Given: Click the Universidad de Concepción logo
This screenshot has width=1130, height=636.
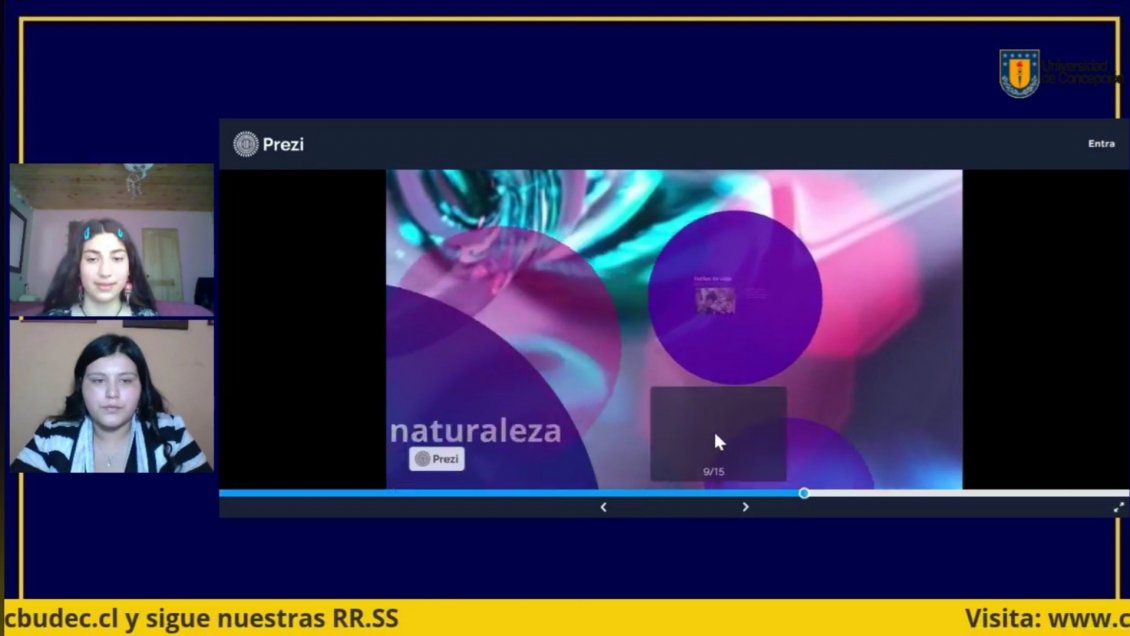Looking at the screenshot, I should pyautogui.click(x=1019, y=73).
